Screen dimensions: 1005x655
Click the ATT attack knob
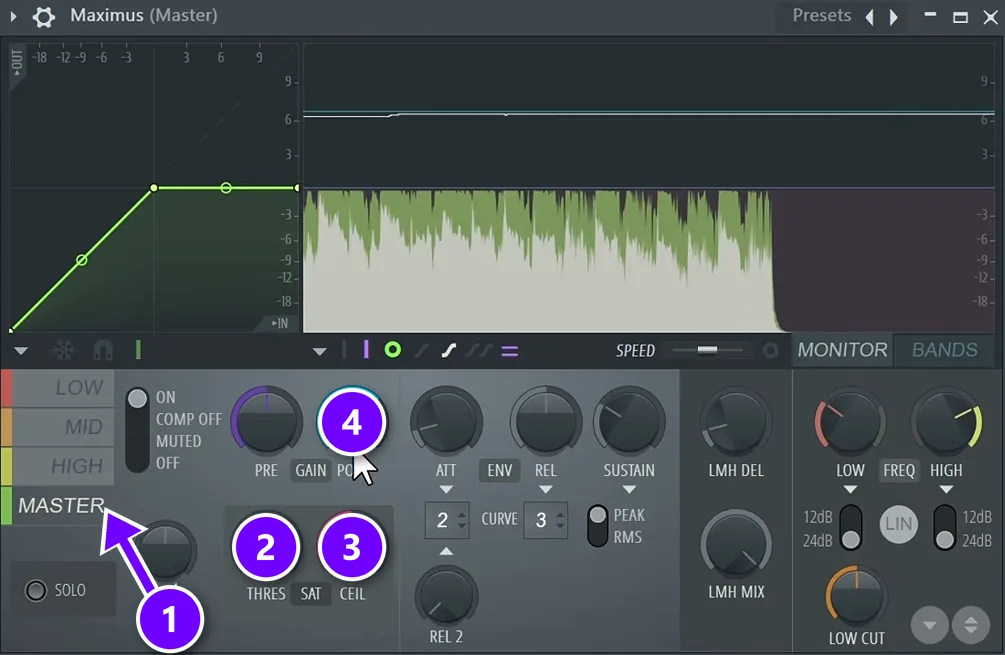446,421
